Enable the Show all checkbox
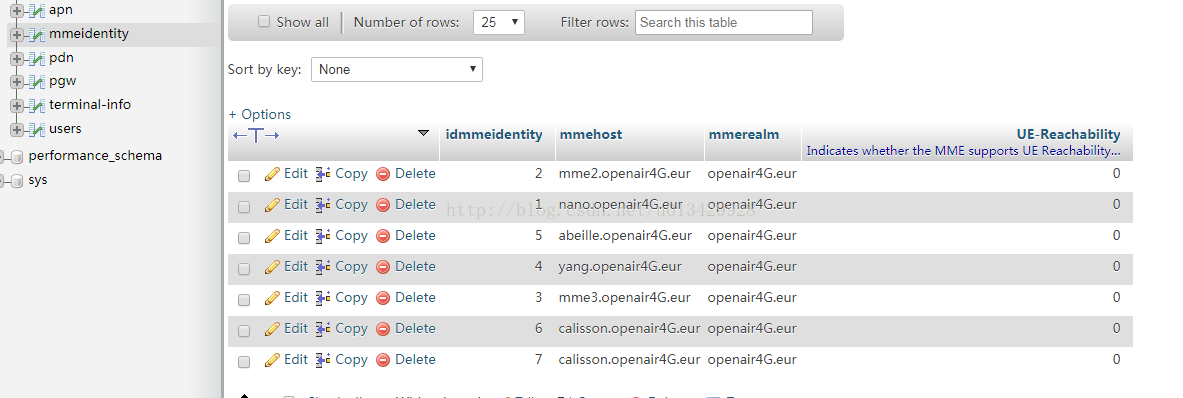The width and height of the screenshot is (1183, 398). click(264, 22)
